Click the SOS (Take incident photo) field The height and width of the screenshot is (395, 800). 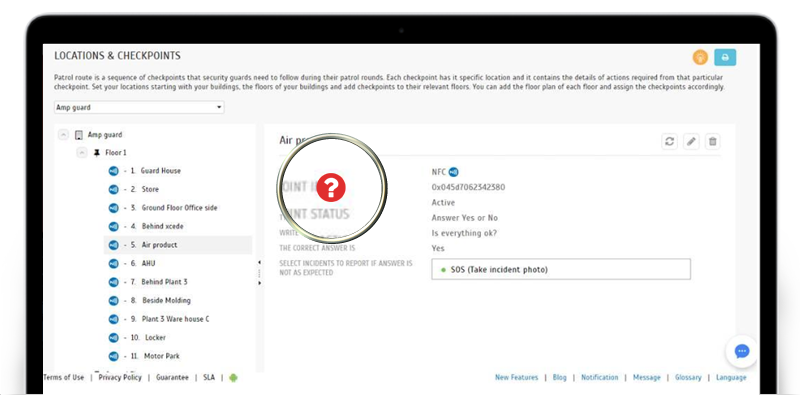561,269
